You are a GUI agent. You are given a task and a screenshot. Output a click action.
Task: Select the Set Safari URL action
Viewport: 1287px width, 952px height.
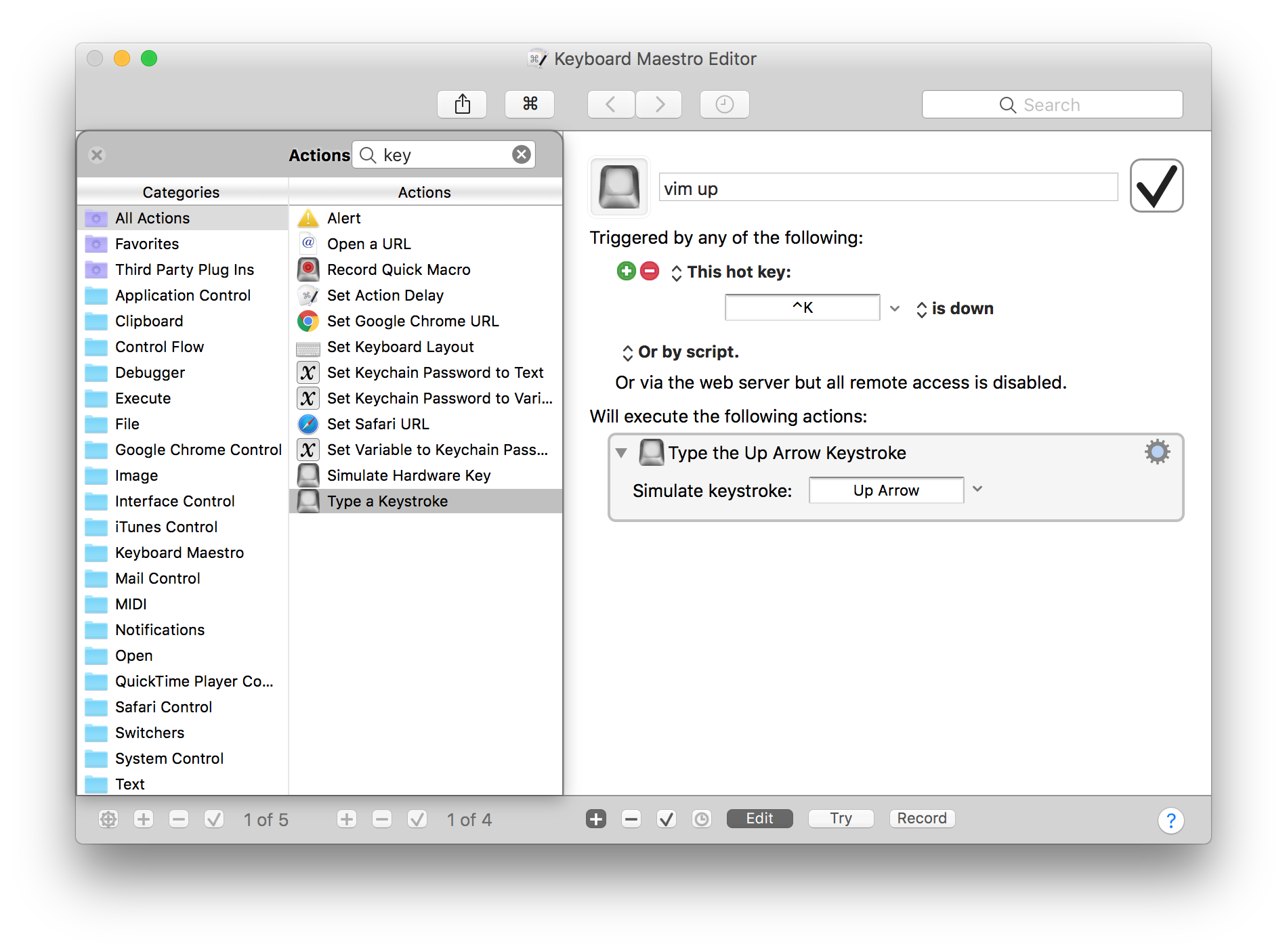(425, 424)
